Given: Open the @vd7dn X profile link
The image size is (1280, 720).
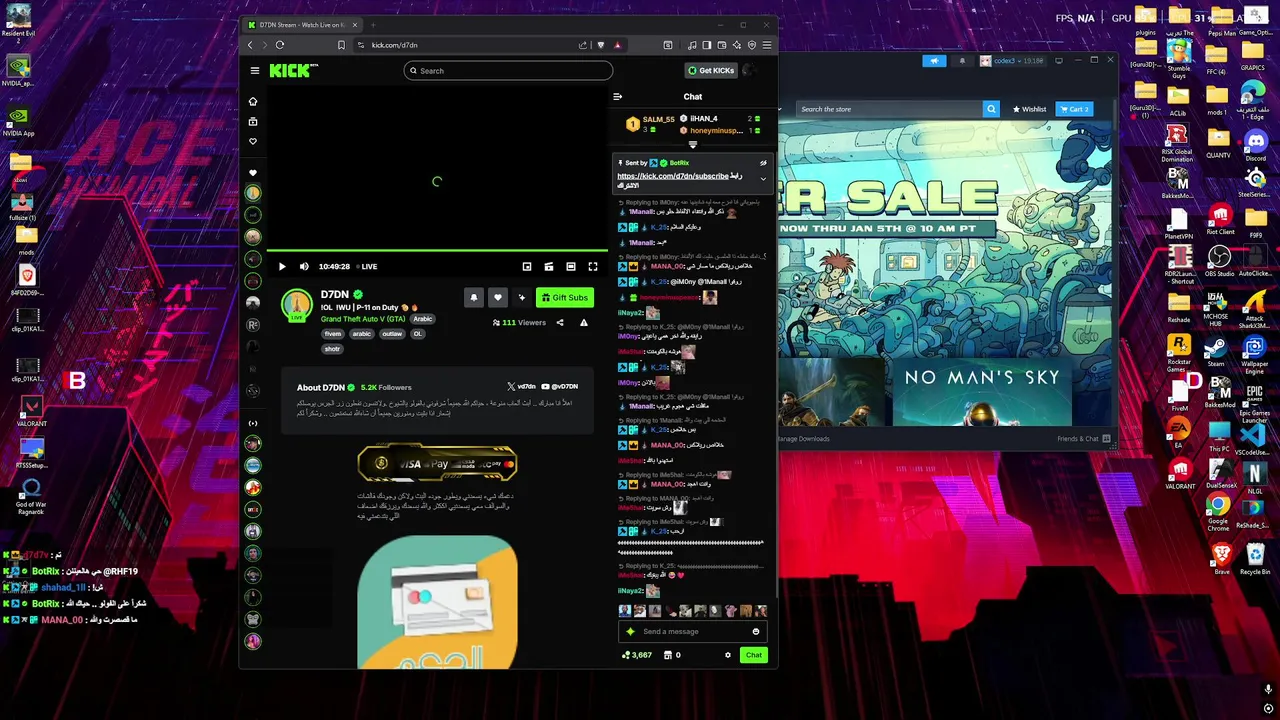Looking at the screenshot, I should click(x=521, y=387).
